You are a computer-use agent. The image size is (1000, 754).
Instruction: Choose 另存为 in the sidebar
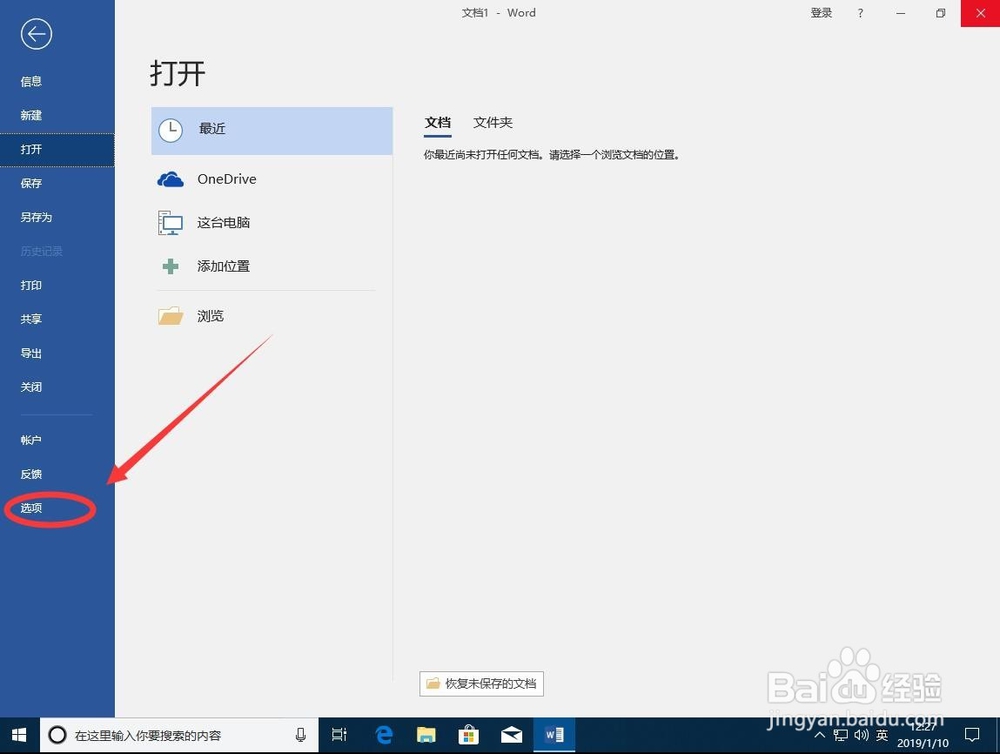pyautogui.click(x=36, y=217)
